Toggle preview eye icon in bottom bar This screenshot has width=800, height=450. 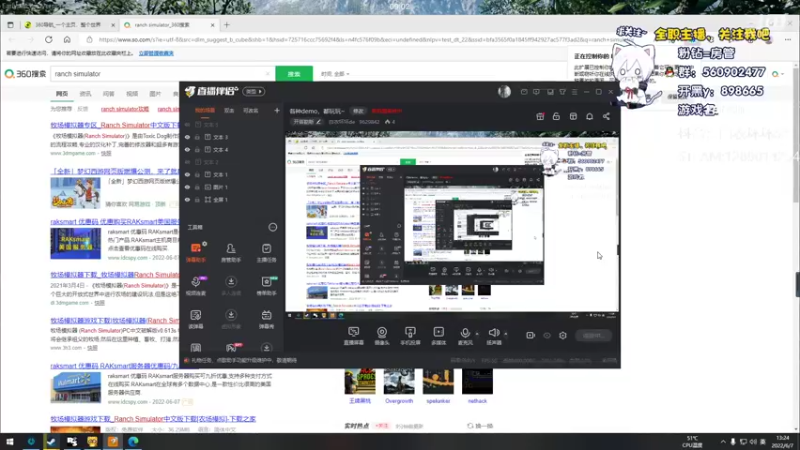(x=547, y=335)
